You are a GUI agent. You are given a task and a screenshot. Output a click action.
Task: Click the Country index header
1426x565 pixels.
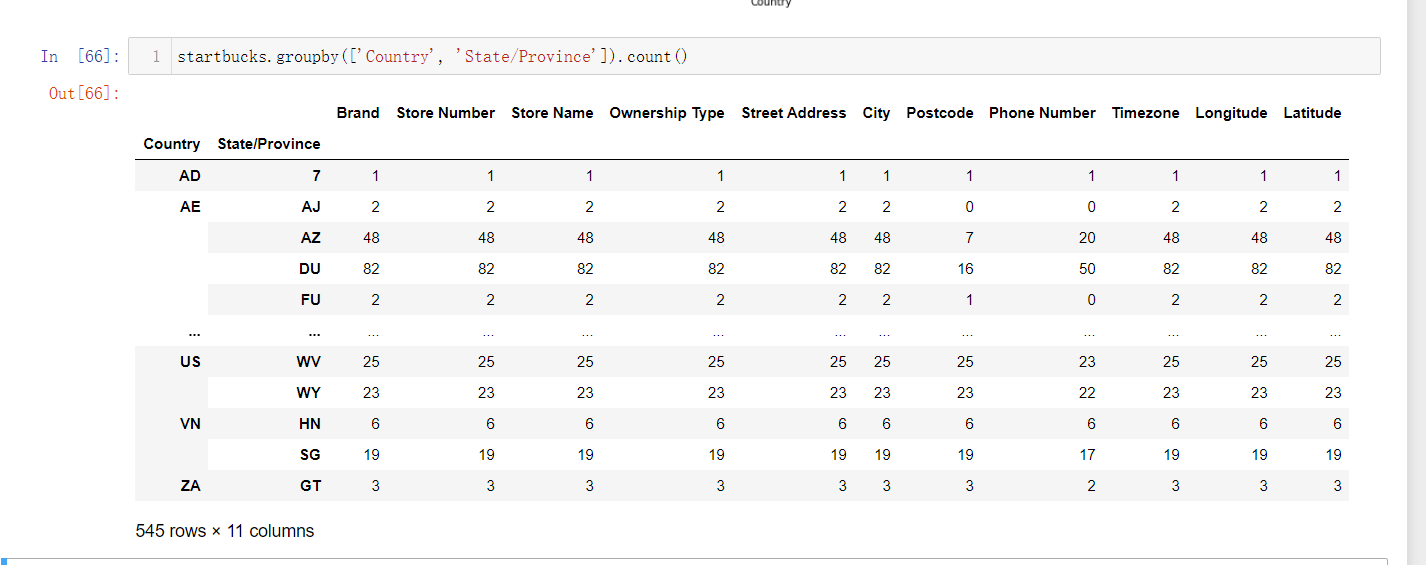point(172,144)
